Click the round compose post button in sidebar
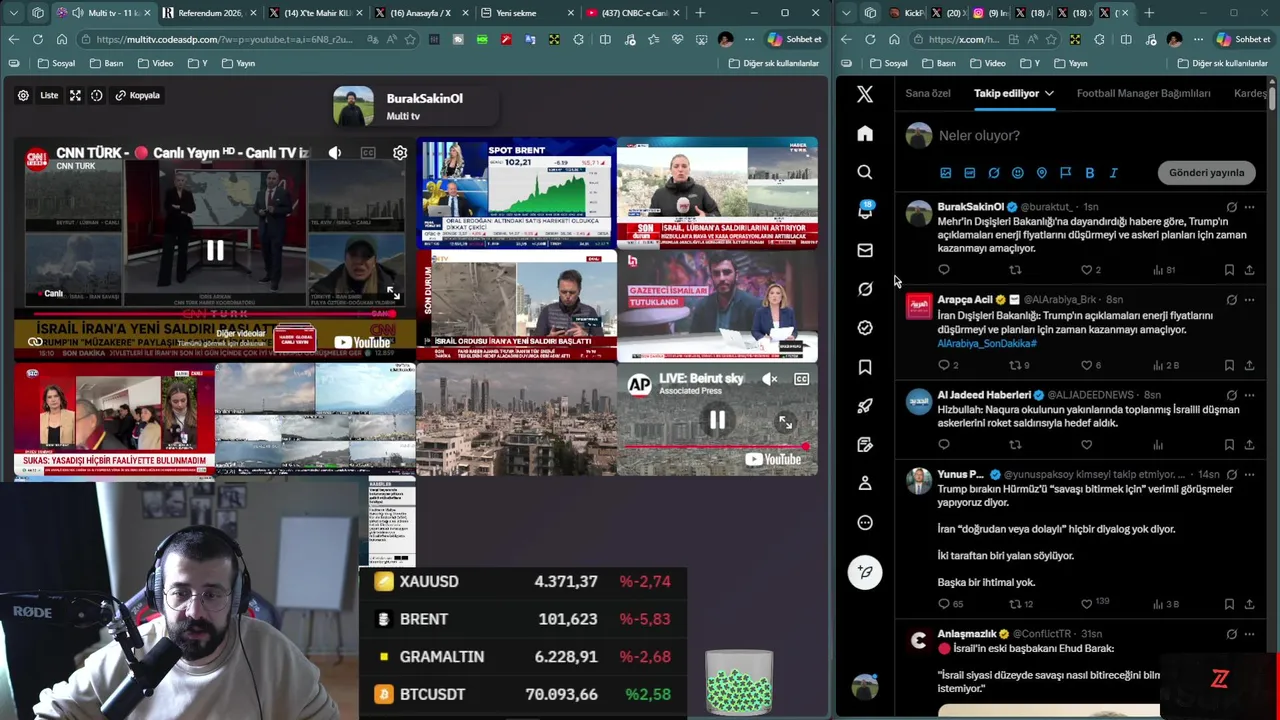Viewport: 1280px width, 720px height. 865,572
